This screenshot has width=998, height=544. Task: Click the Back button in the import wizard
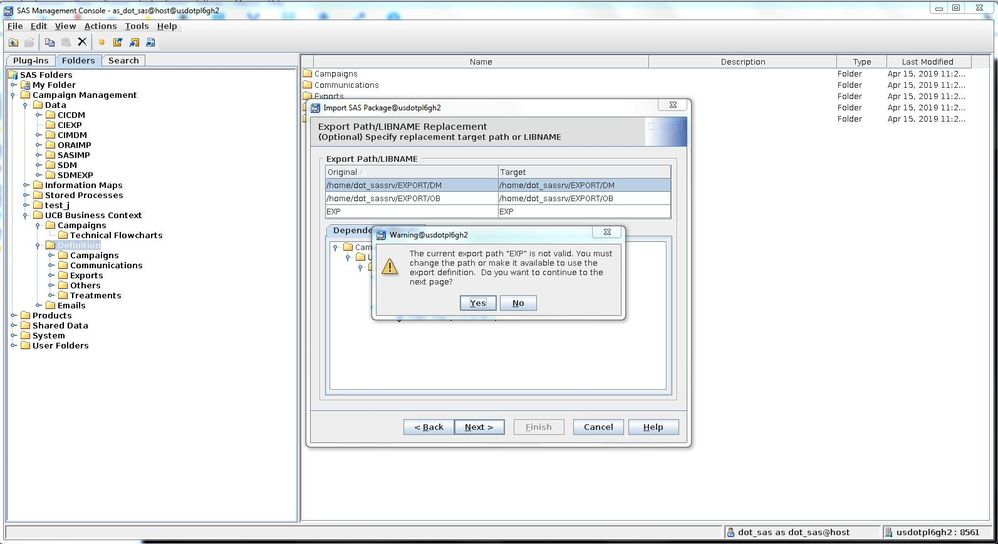429,427
